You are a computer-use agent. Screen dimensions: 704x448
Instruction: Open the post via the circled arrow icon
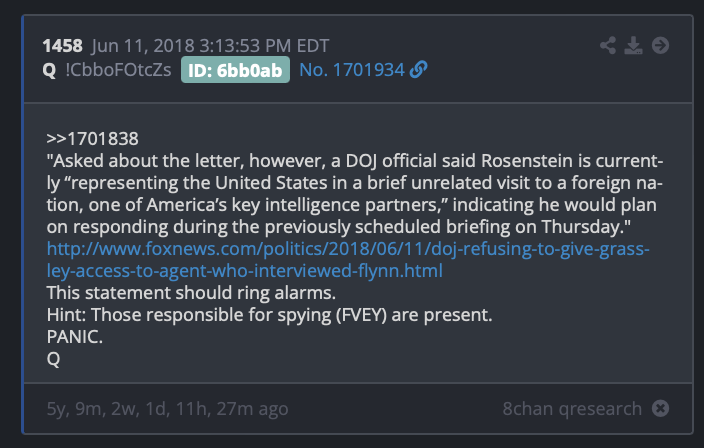tap(660, 45)
